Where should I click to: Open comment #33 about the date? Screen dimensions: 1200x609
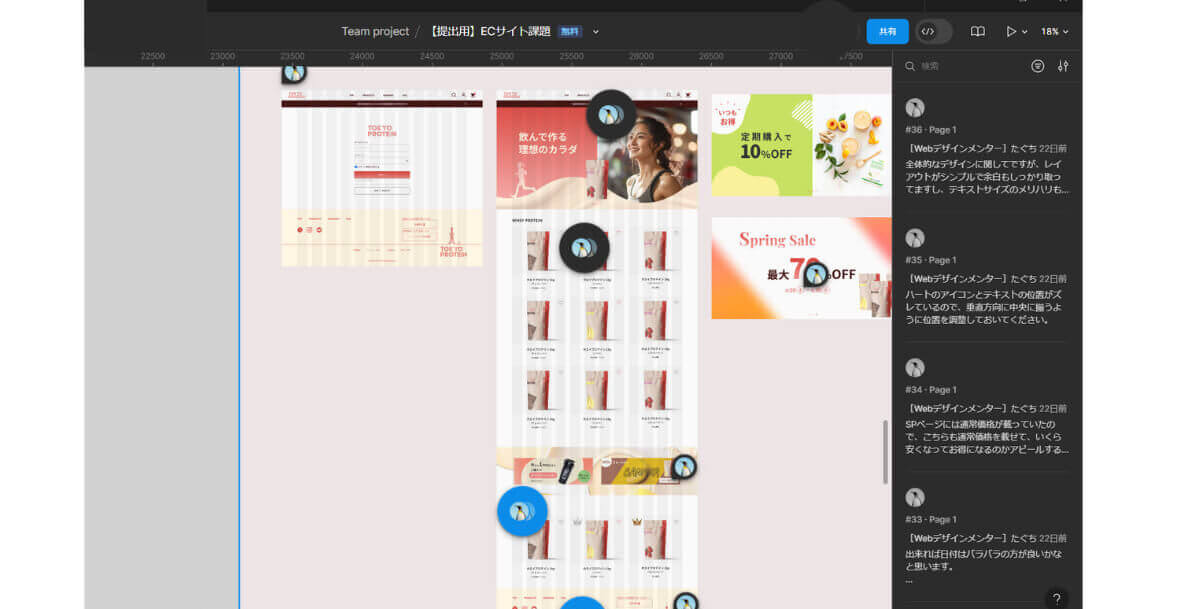point(987,535)
